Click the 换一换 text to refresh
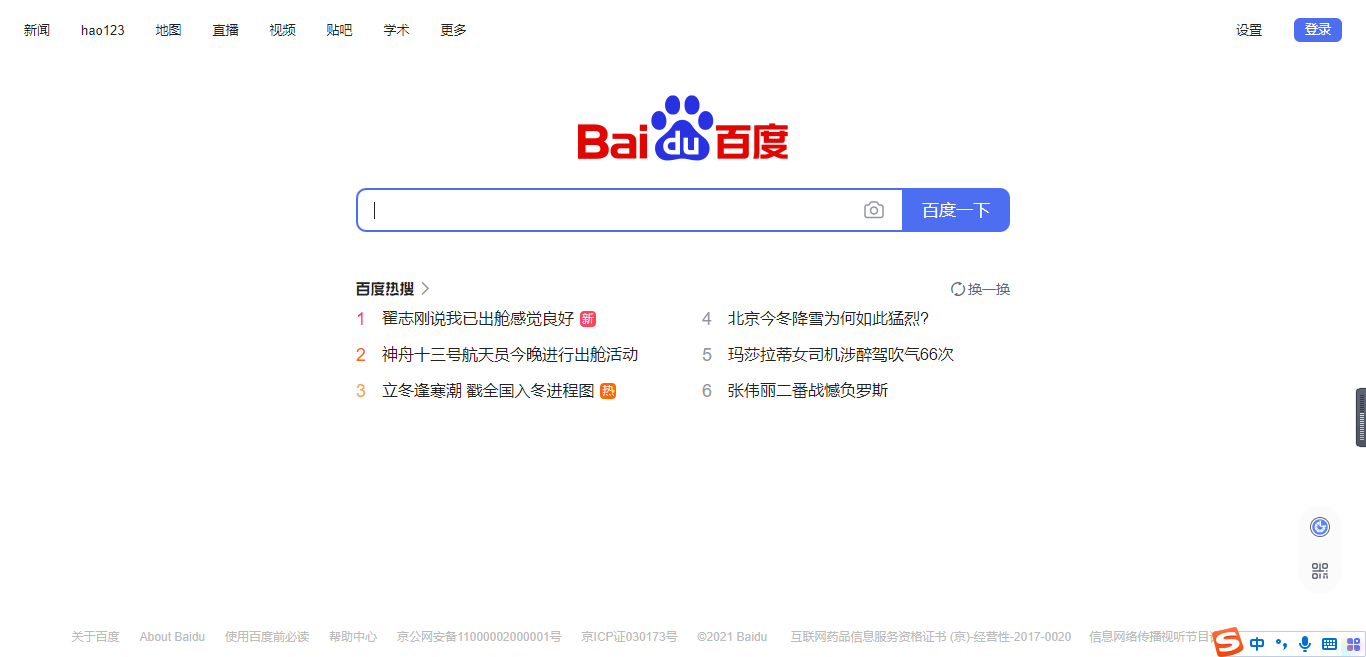This screenshot has height=657, width=1366. [989, 289]
